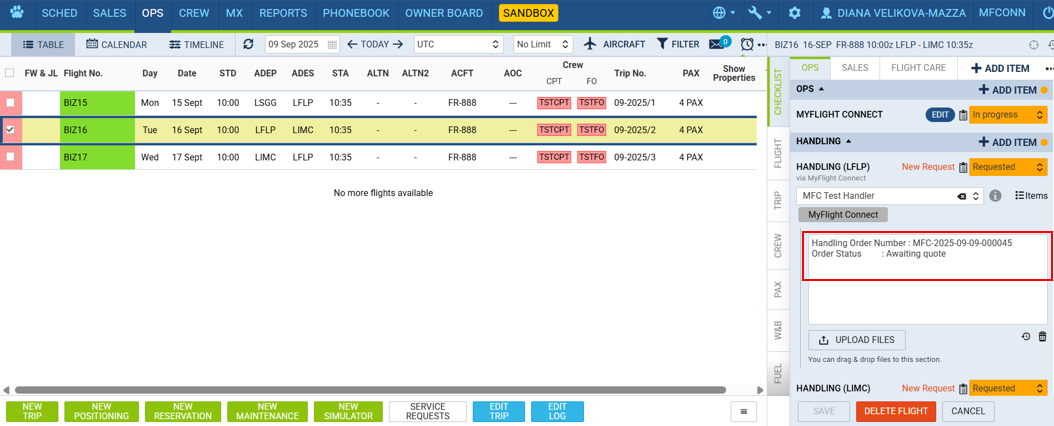Click the info icon beside MFC Test Handler
The image size is (1054, 426).
click(996, 196)
